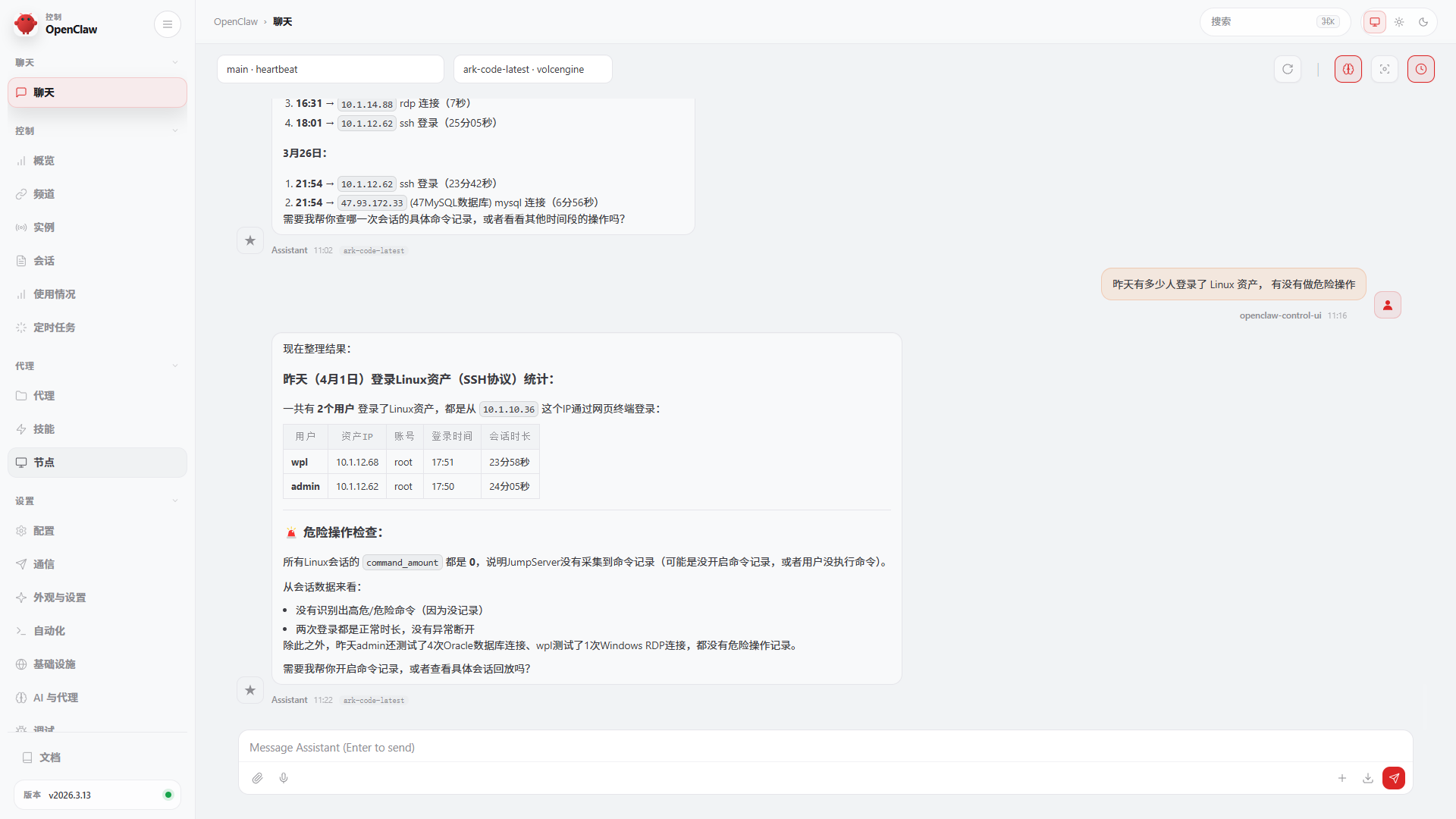Toggle the brain thinking display button

(x=1348, y=69)
